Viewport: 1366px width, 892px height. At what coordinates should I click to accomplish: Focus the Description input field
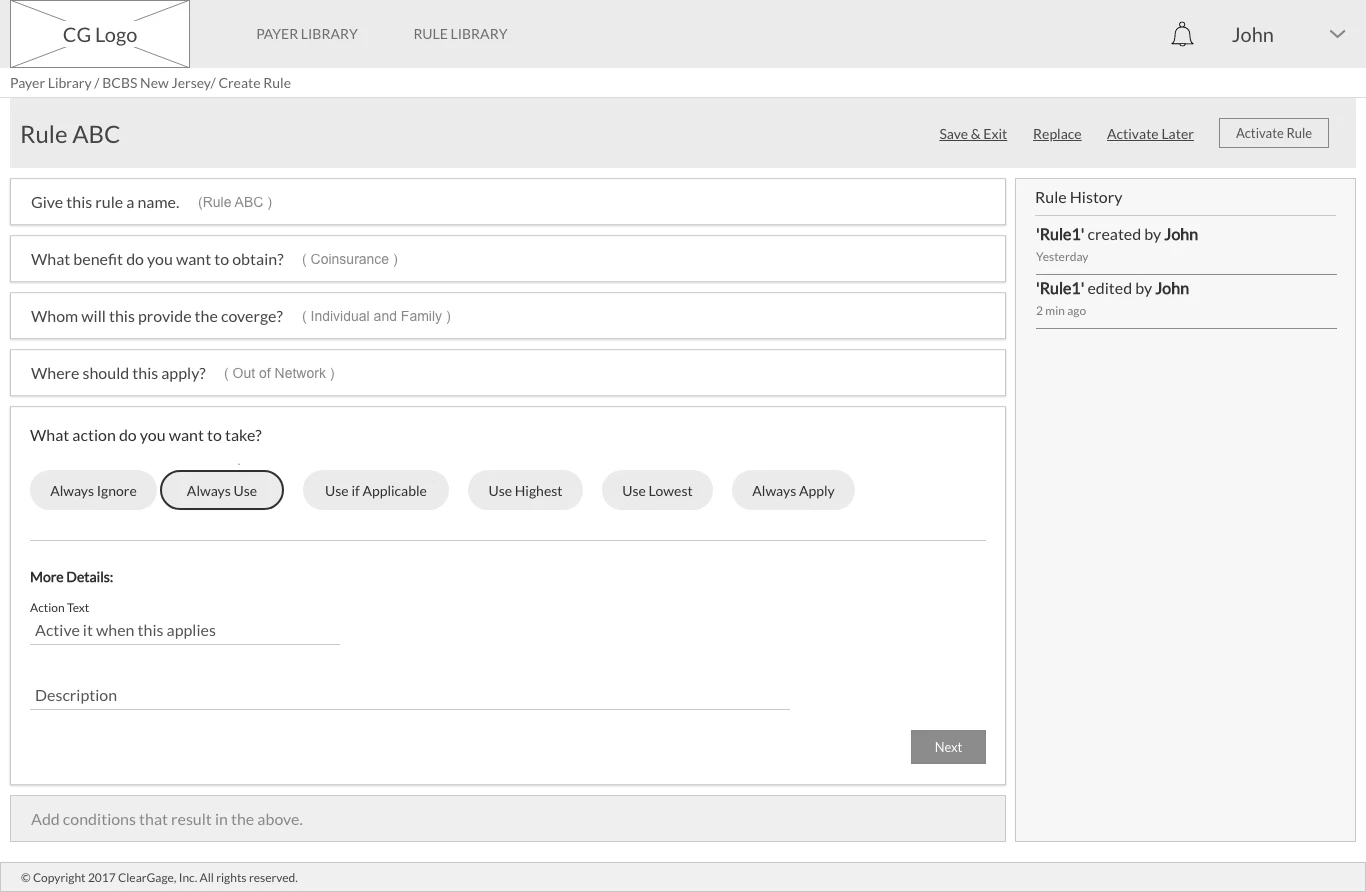(410, 696)
